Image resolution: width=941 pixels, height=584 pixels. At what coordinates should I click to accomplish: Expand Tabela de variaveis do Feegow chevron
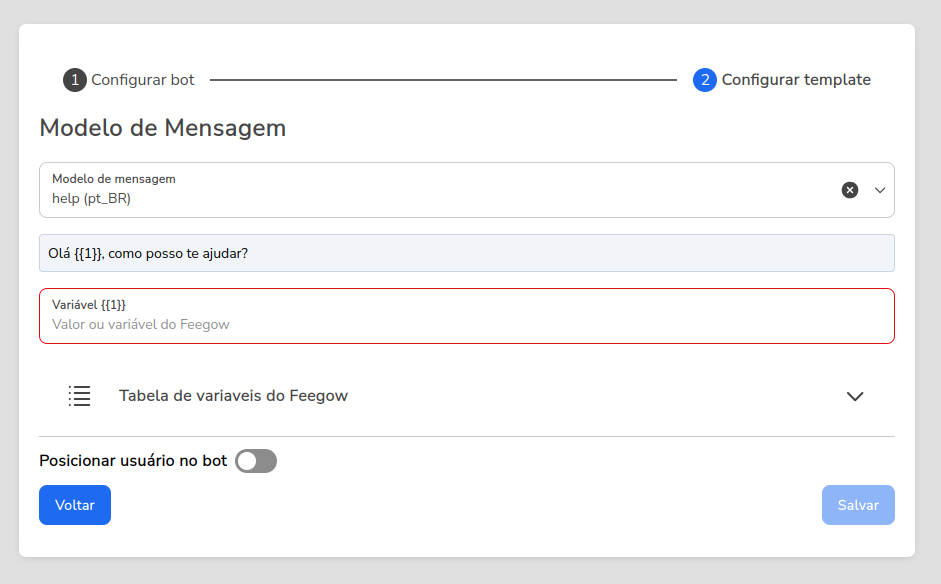pos(855,396)
